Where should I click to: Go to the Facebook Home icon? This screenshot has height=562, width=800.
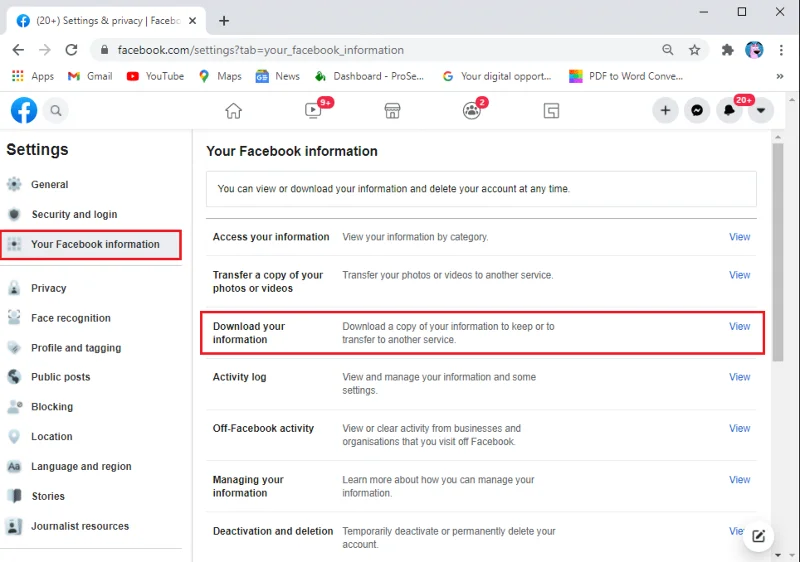pos(234,111)
